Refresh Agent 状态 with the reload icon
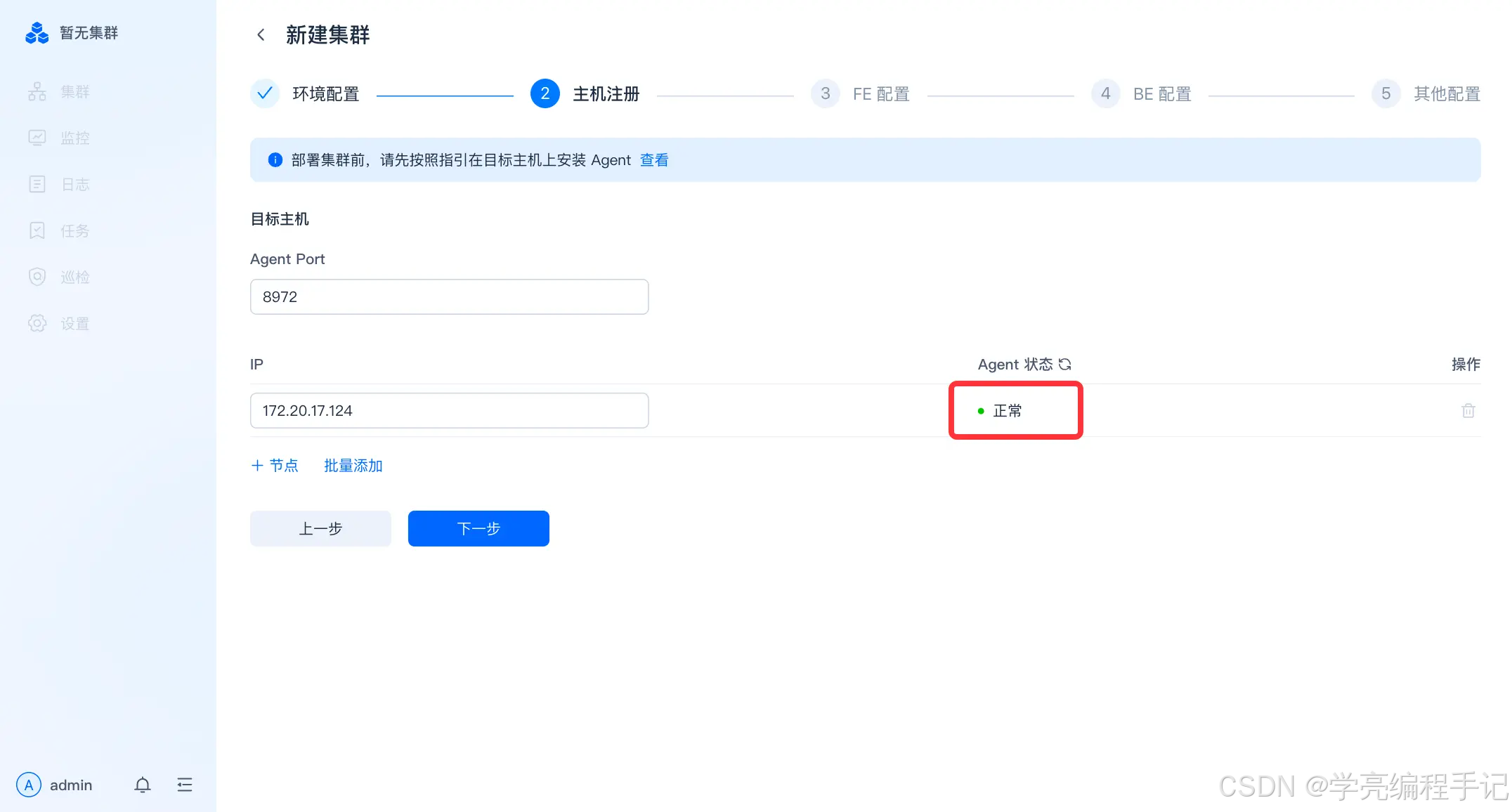The image size is (1512, 812). [1064, 365]
